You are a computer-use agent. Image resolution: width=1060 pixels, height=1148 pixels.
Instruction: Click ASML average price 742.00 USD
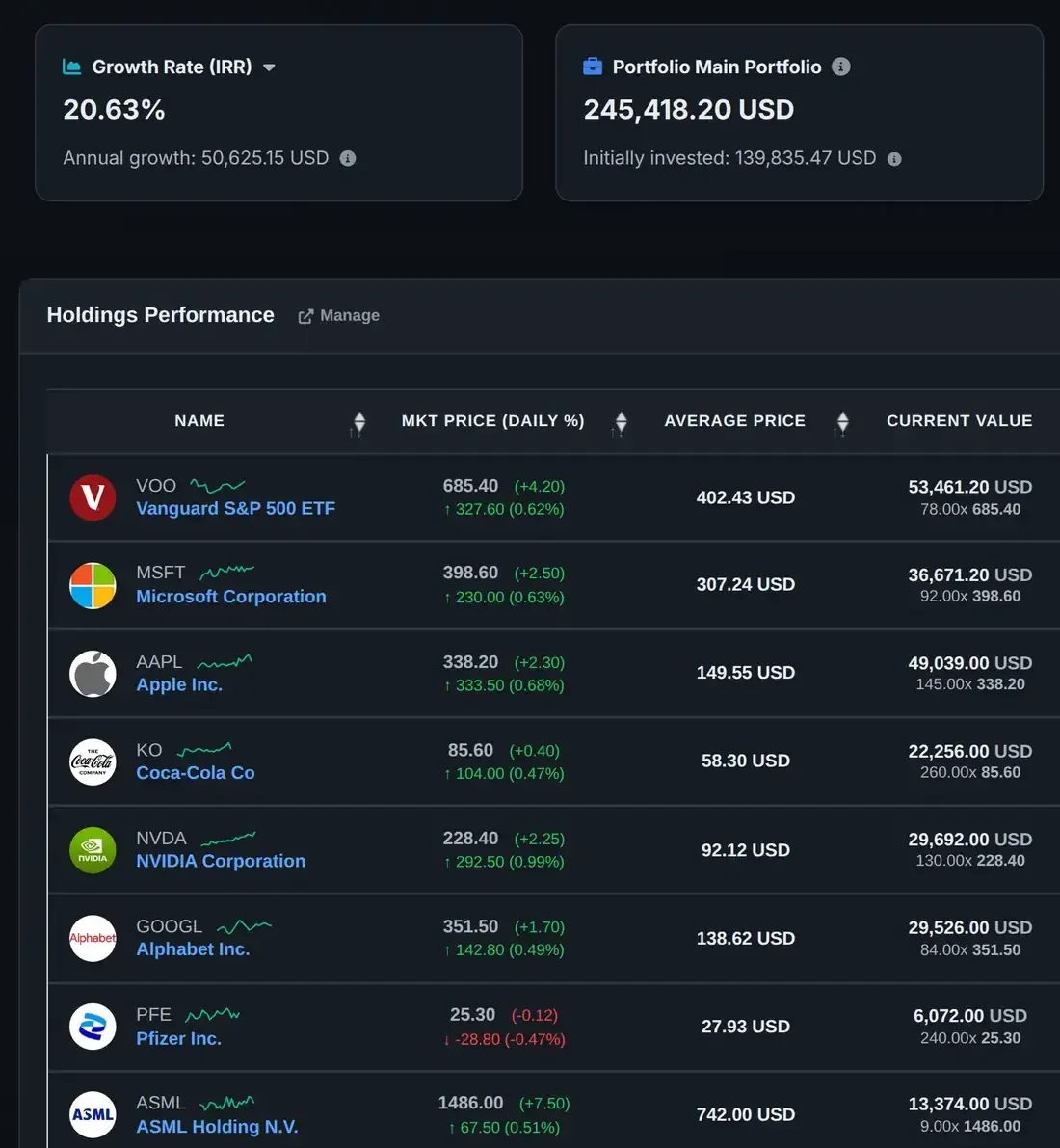tap(745, 1114)
